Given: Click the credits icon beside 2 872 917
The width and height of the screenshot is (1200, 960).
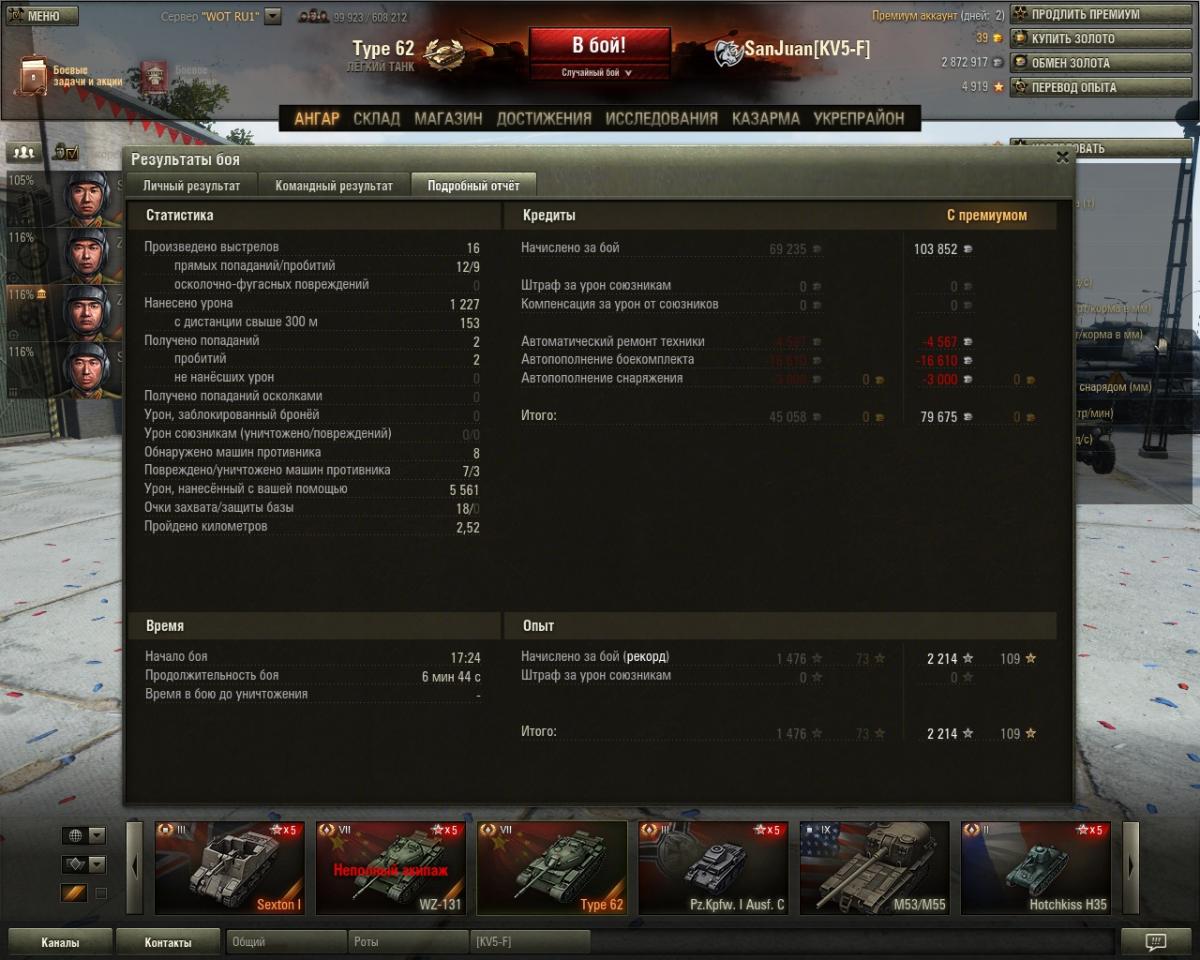Looking at the screenshot, I should (997, 62).
